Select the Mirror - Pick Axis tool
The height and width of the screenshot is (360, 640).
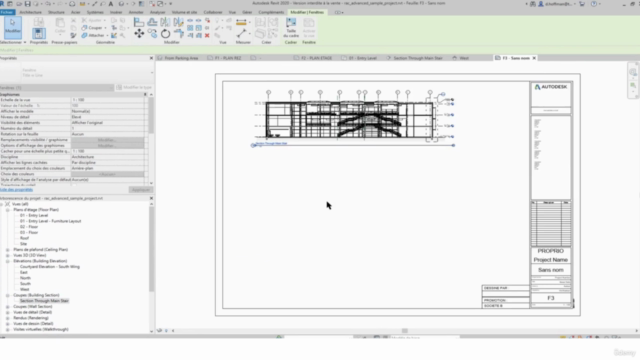click(x=165, y=22)
